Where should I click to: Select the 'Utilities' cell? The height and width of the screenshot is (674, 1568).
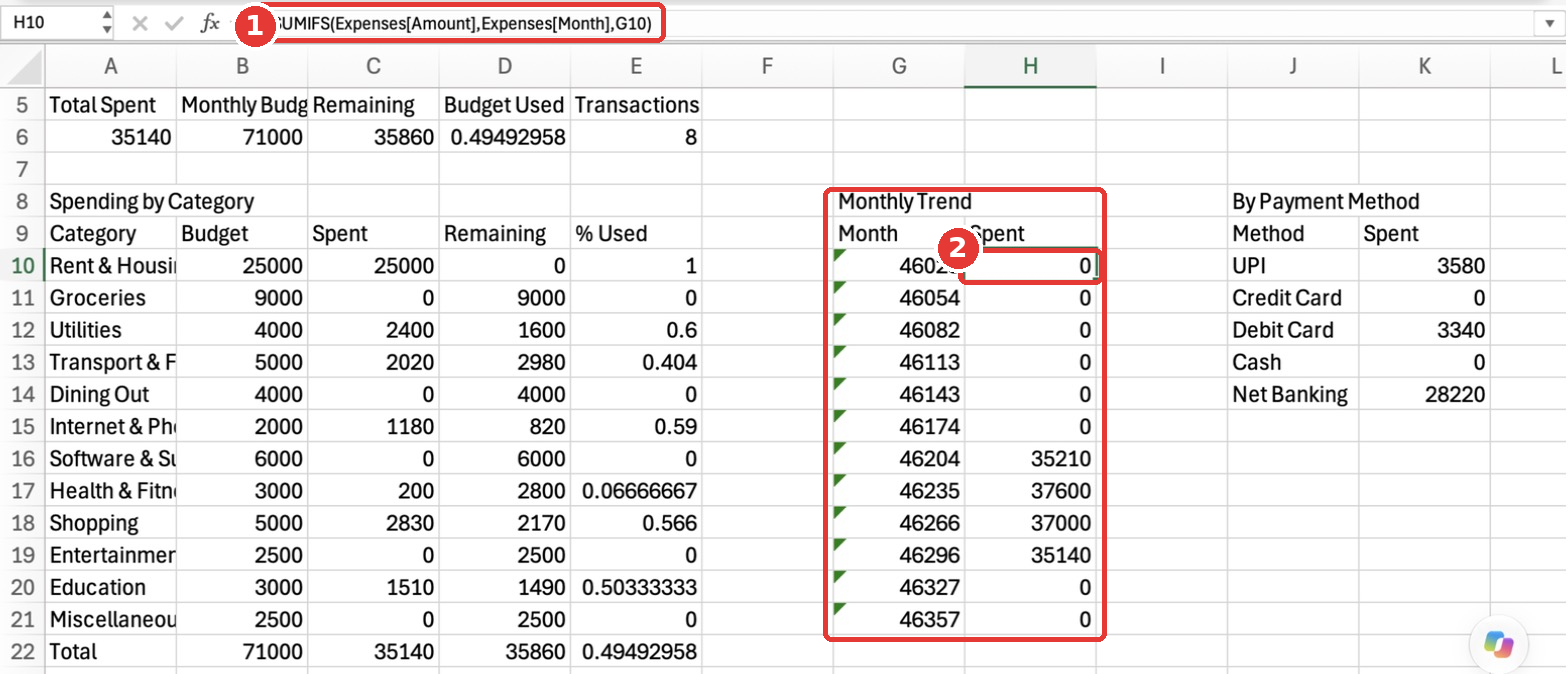111,329
